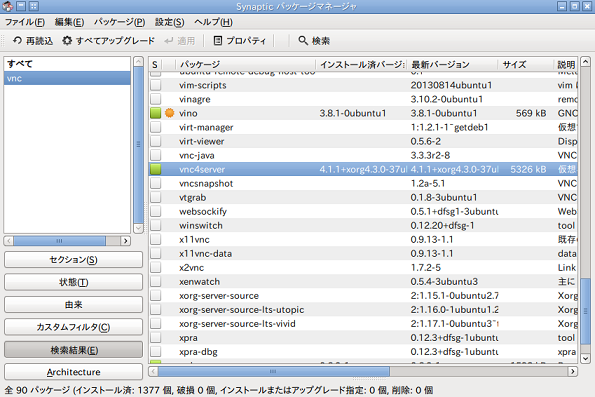
Task: Click the Search (検索) magnifier icon
Action: (303, 40)
